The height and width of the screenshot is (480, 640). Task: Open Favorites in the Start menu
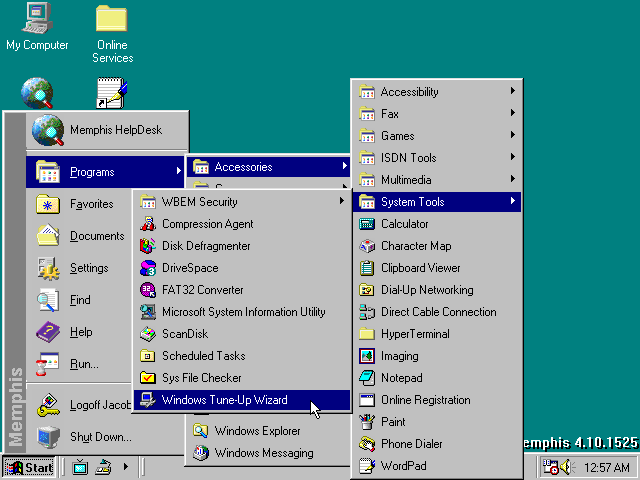pos(80,204)
